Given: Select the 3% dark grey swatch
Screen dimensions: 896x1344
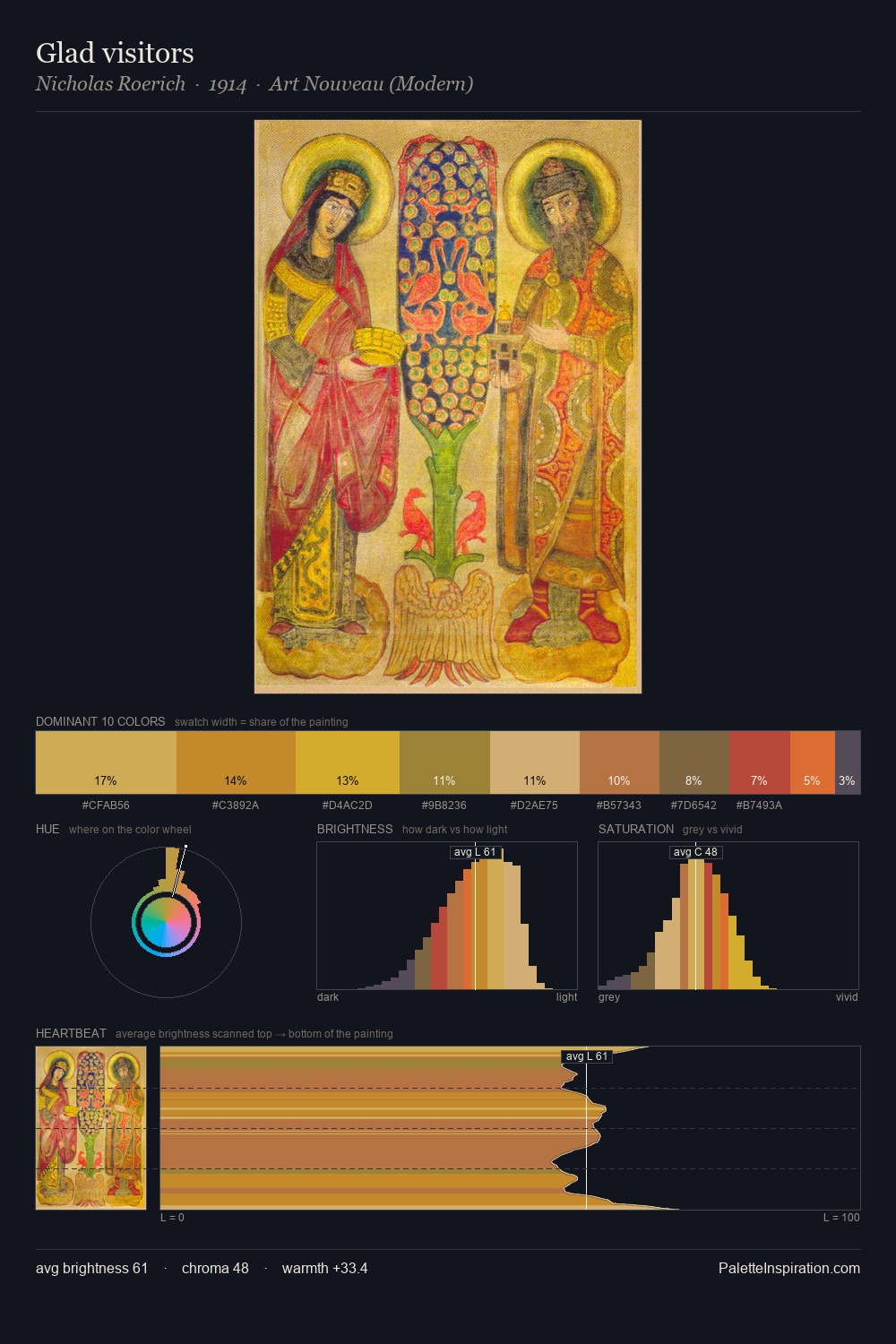Looking at the screenshot, I should [x=848, y=762].
